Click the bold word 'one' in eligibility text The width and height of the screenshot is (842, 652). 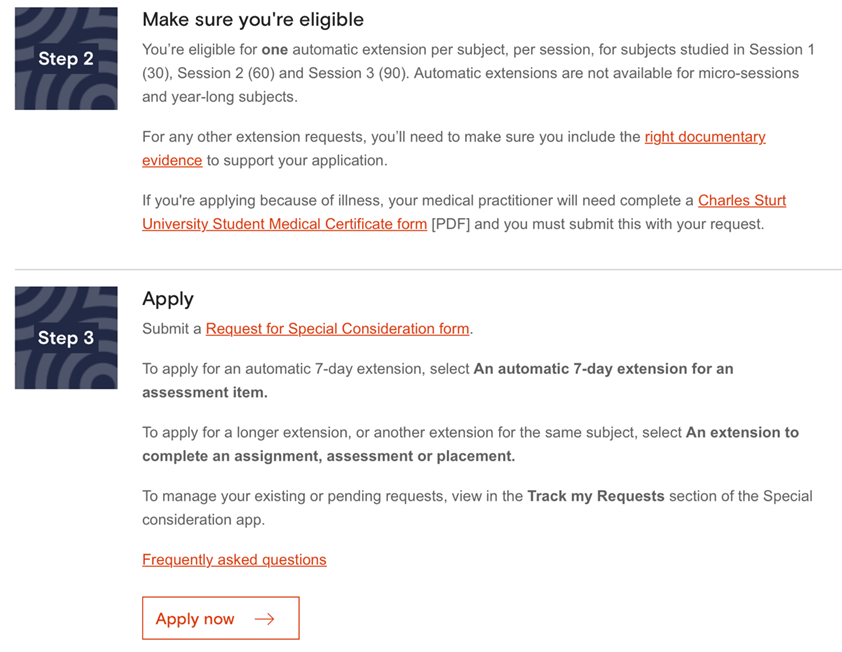tap(274, 49)
